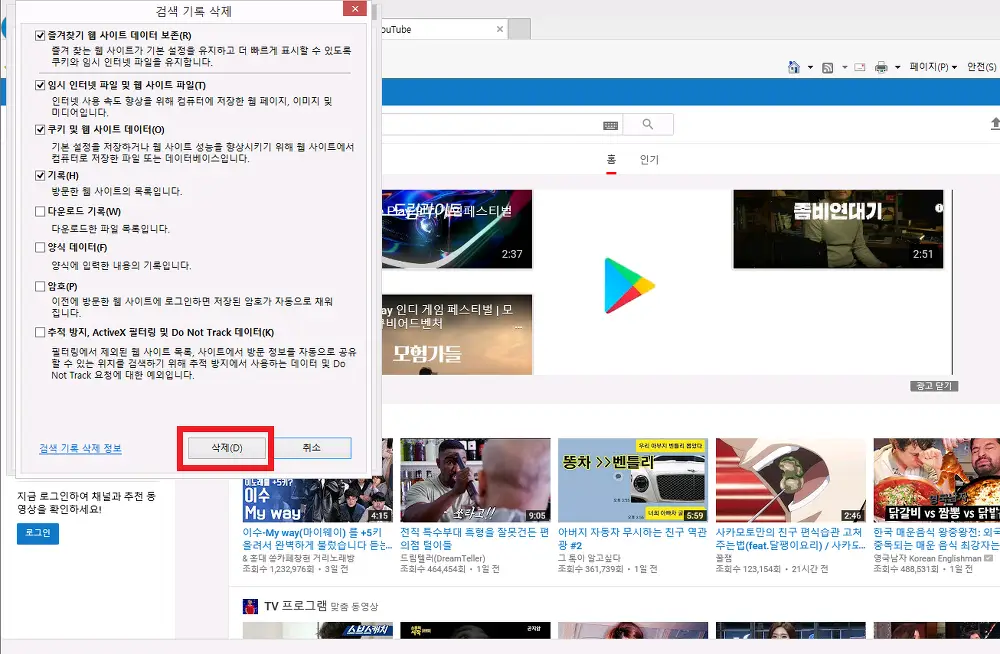Toggle 임시 인터넷 파일 및 웹 사이트 파일 checkbox
This screenshot has width=1000, height=654.
40,85
